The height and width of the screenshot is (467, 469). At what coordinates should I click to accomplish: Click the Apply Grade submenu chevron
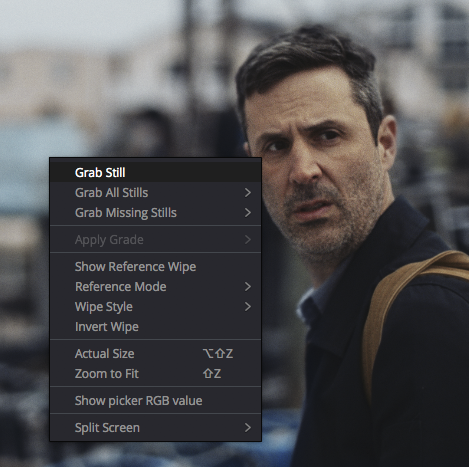tap(248, 240)
